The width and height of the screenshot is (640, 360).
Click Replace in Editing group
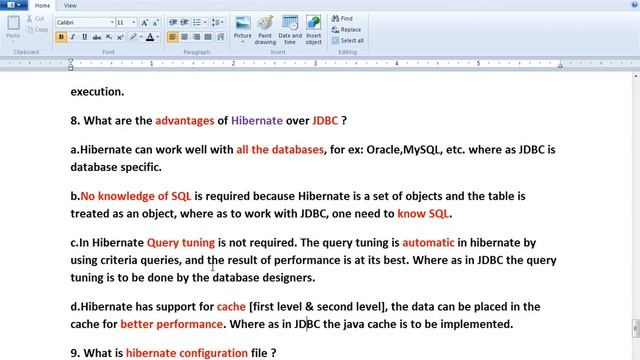coord(346,29)
